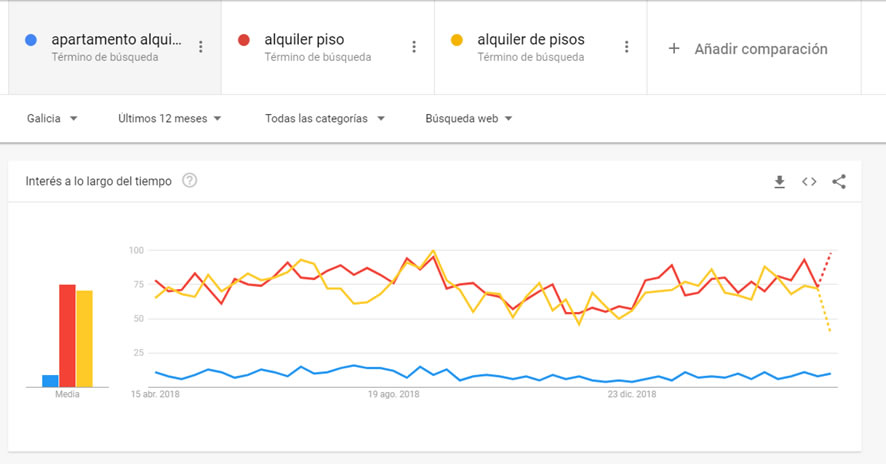Open the 'Últimos 12 meses' time range dropdown

[170, 119]
